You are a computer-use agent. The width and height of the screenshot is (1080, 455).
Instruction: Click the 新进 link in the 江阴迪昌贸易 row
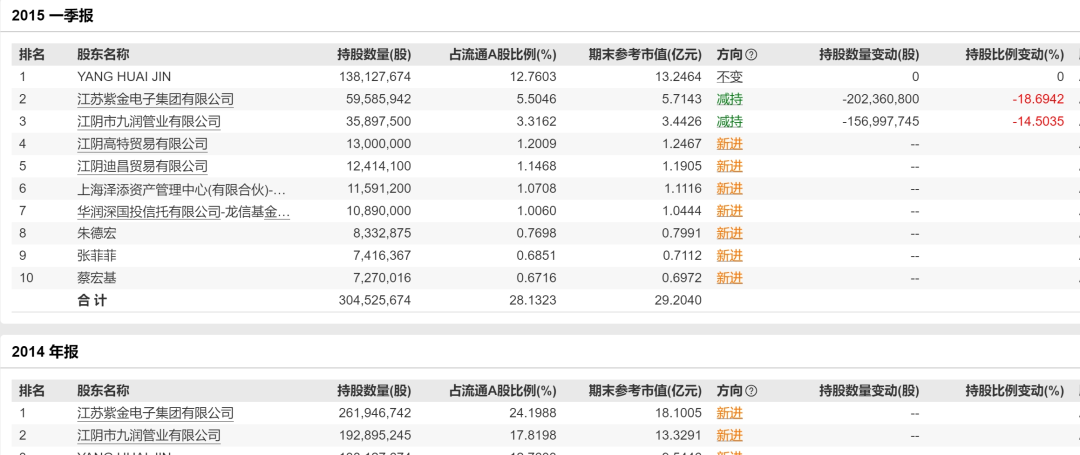(x=730, y=166)
